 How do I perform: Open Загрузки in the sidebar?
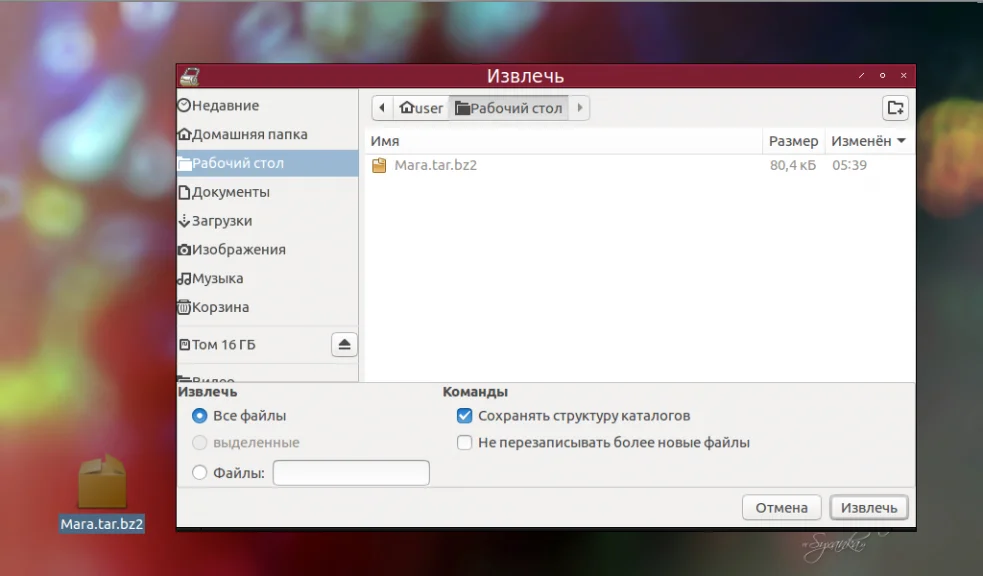point(268,221)
